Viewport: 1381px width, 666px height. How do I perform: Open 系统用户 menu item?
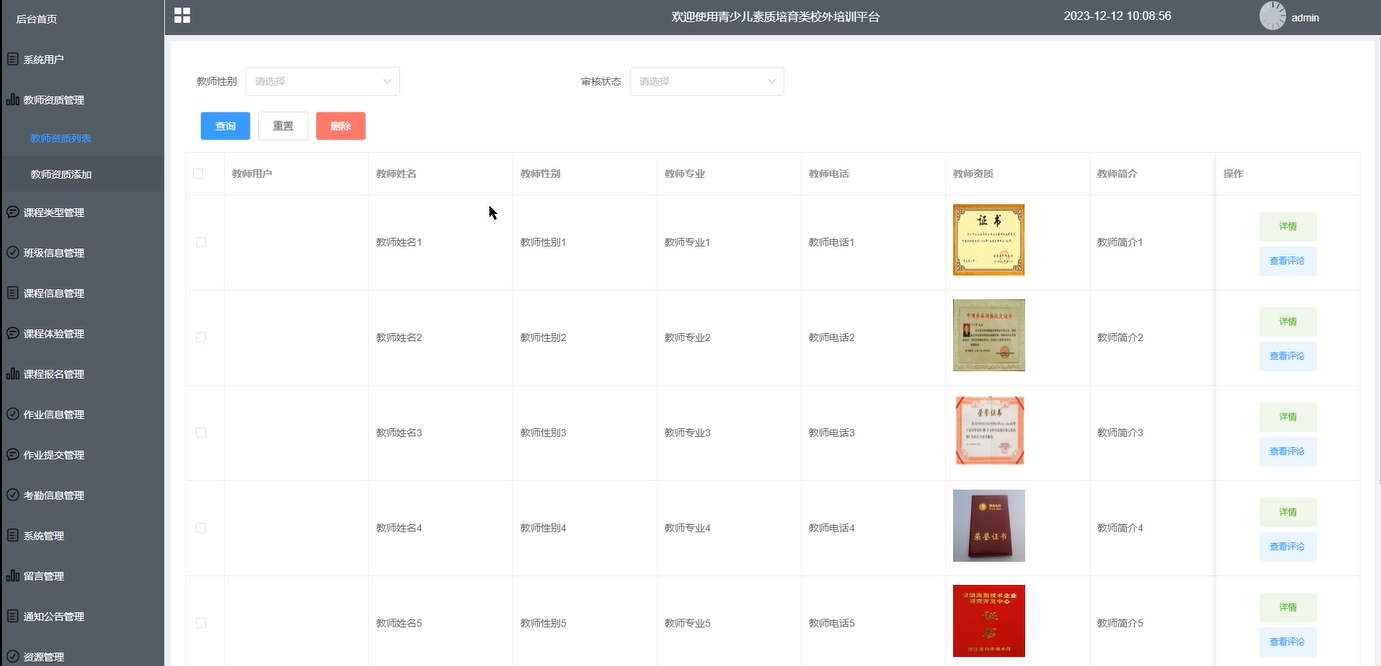point(82,59)
